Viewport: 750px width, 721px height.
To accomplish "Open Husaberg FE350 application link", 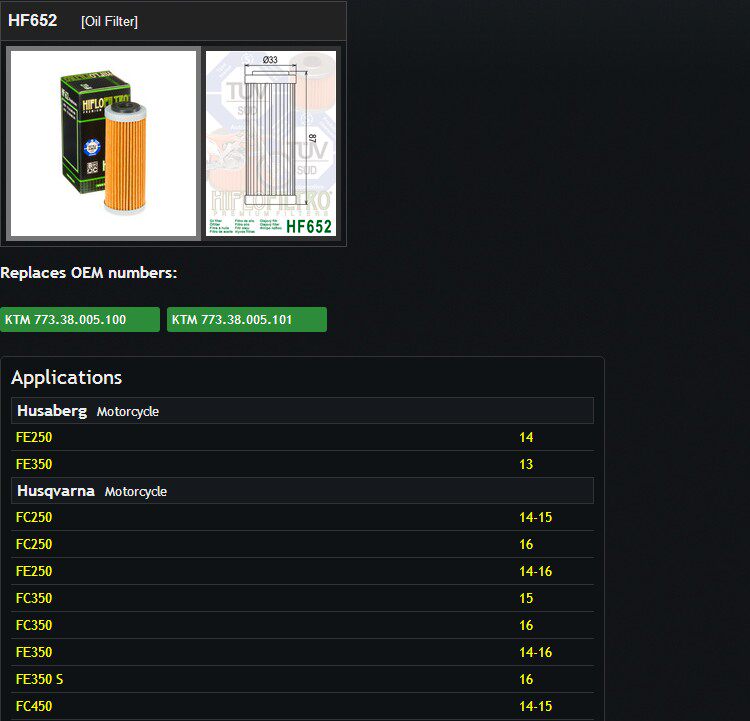I will click(x=34, y=464).
